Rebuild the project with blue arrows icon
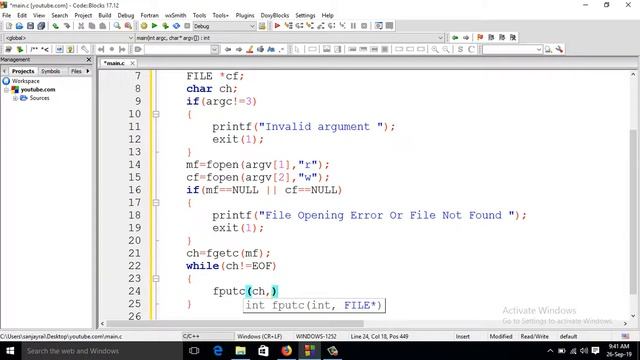The height and width of the screenshot is (360, 640). [x=176, y=26]
